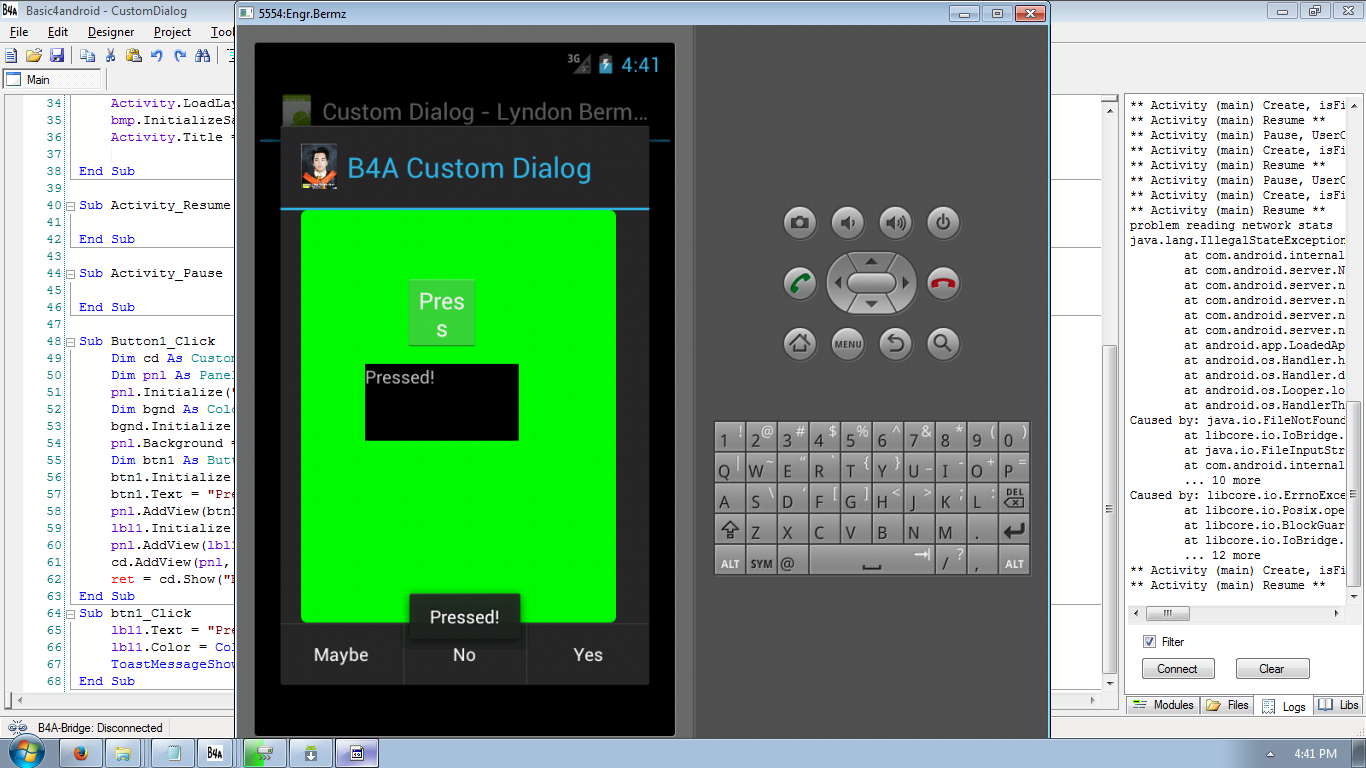Switch to the Logs tab
Image resolution: width=1366 pixels, height=768 pixels.
1284,706
